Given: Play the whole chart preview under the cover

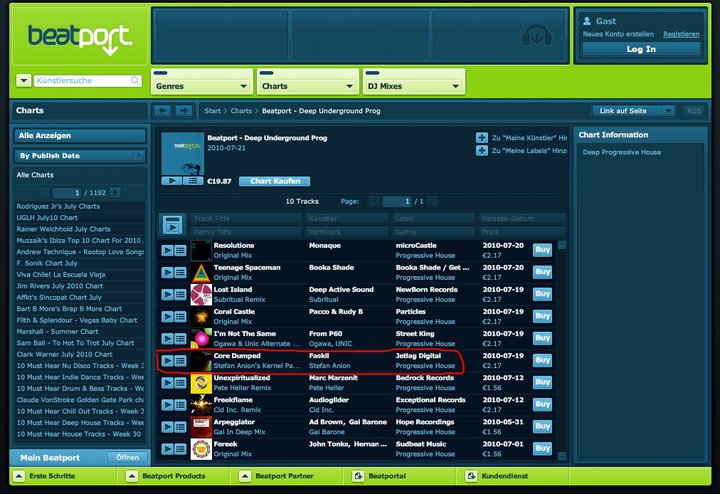Looking at the screenshot, I should pyautogui.click(x=170, y=181).
